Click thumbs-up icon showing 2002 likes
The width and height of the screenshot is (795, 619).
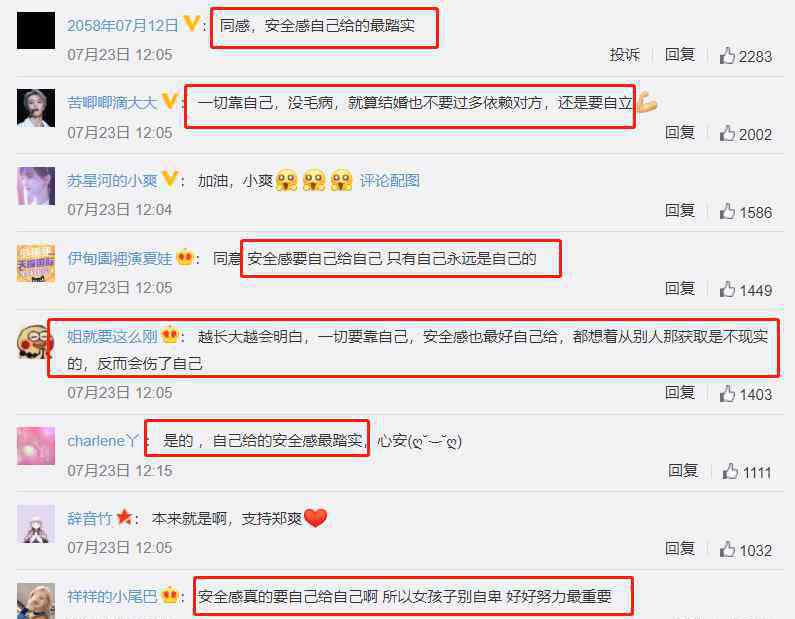(x=727, y=133)
